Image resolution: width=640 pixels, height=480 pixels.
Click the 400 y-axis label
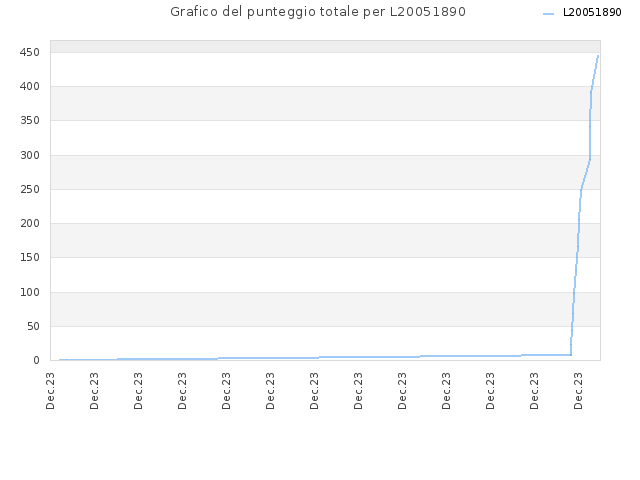30,87
